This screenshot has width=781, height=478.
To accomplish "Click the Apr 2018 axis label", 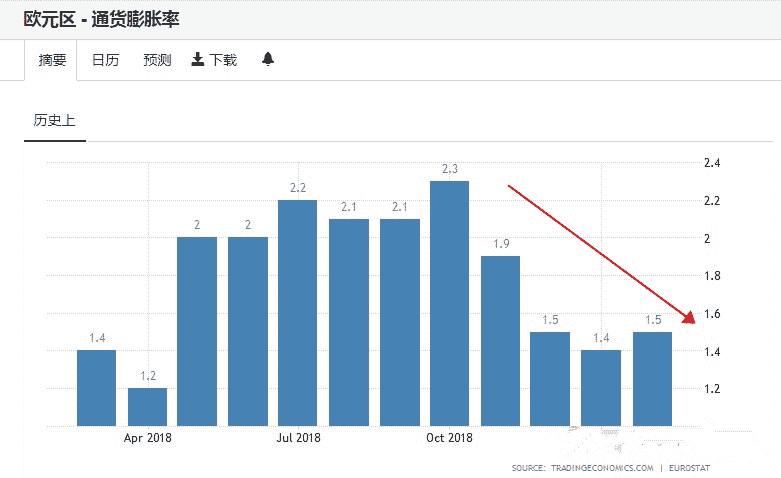I will (147, 438).
